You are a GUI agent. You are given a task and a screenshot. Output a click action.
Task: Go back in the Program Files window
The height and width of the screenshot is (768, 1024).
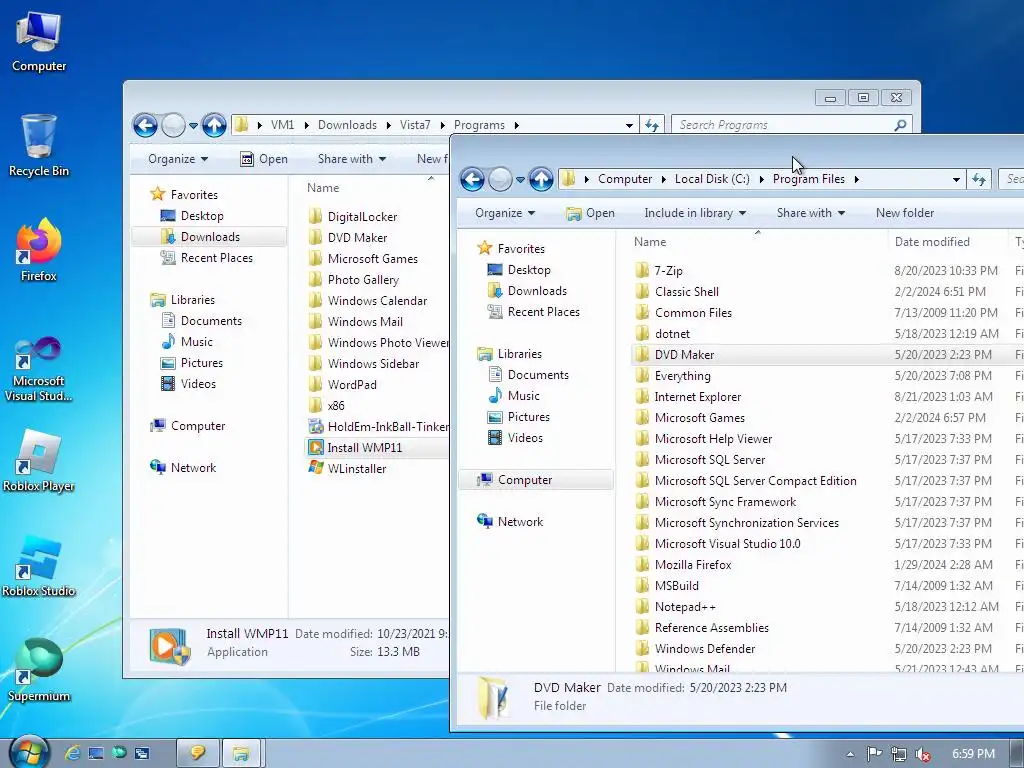click(x=472, y=179)
